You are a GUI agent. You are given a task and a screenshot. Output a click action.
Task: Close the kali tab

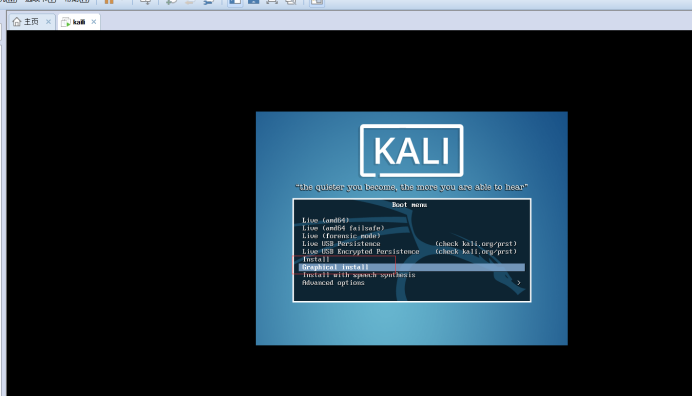94,22
